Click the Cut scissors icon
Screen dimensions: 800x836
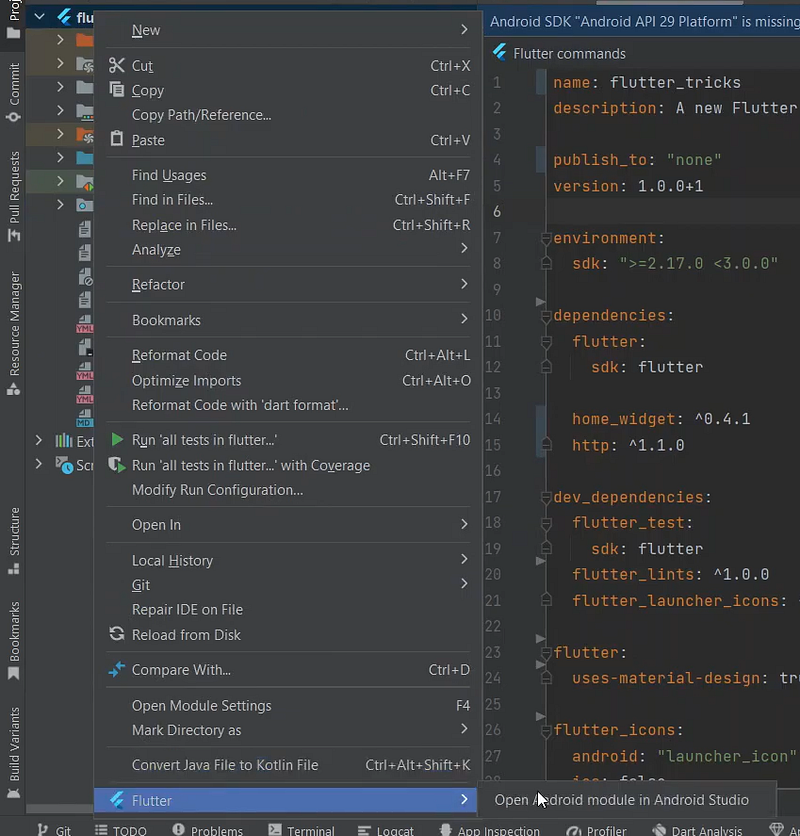point(116,66)
